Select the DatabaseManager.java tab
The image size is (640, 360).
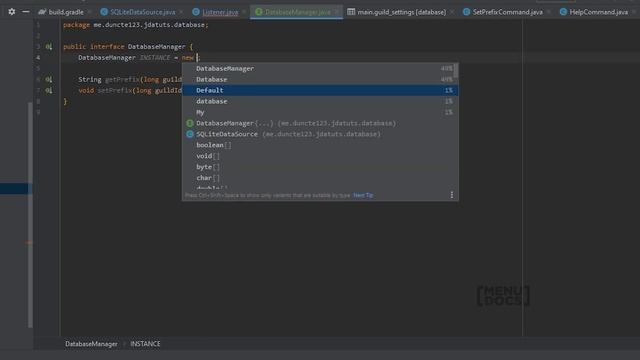tap(298, 12)
